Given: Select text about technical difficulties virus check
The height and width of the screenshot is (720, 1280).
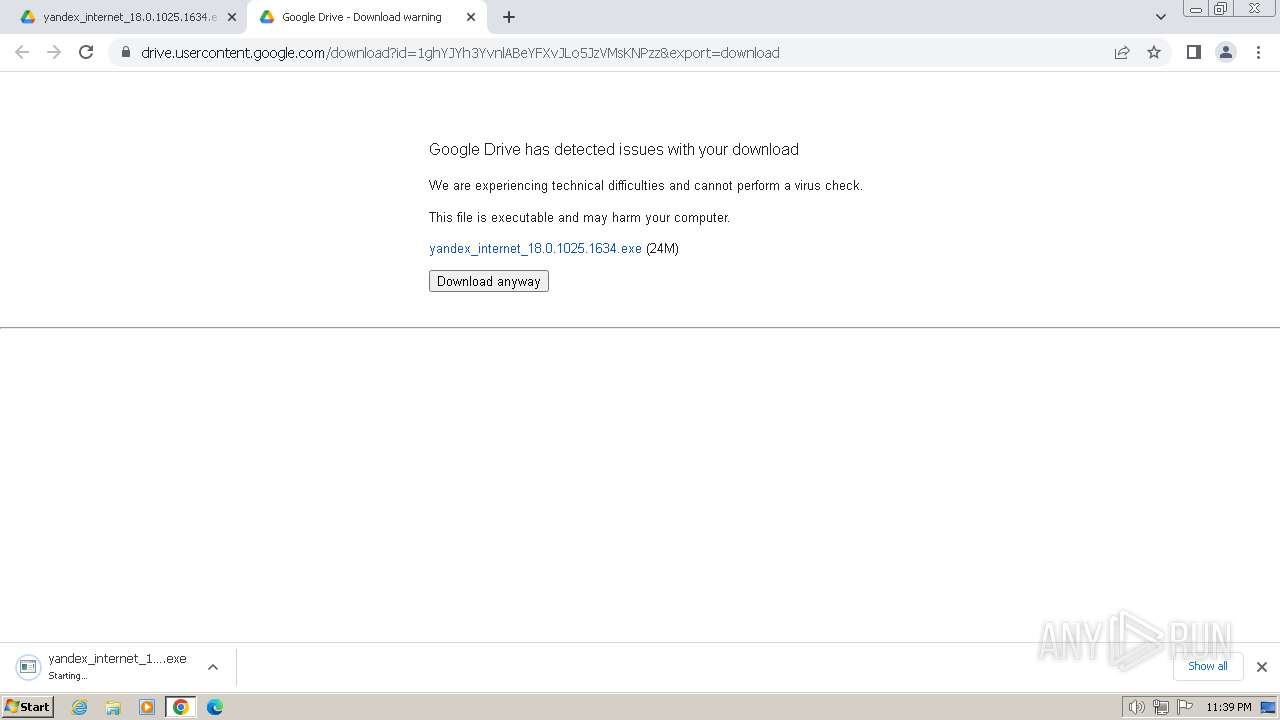Looking at the screenshot, I should (x=646, y=185).
